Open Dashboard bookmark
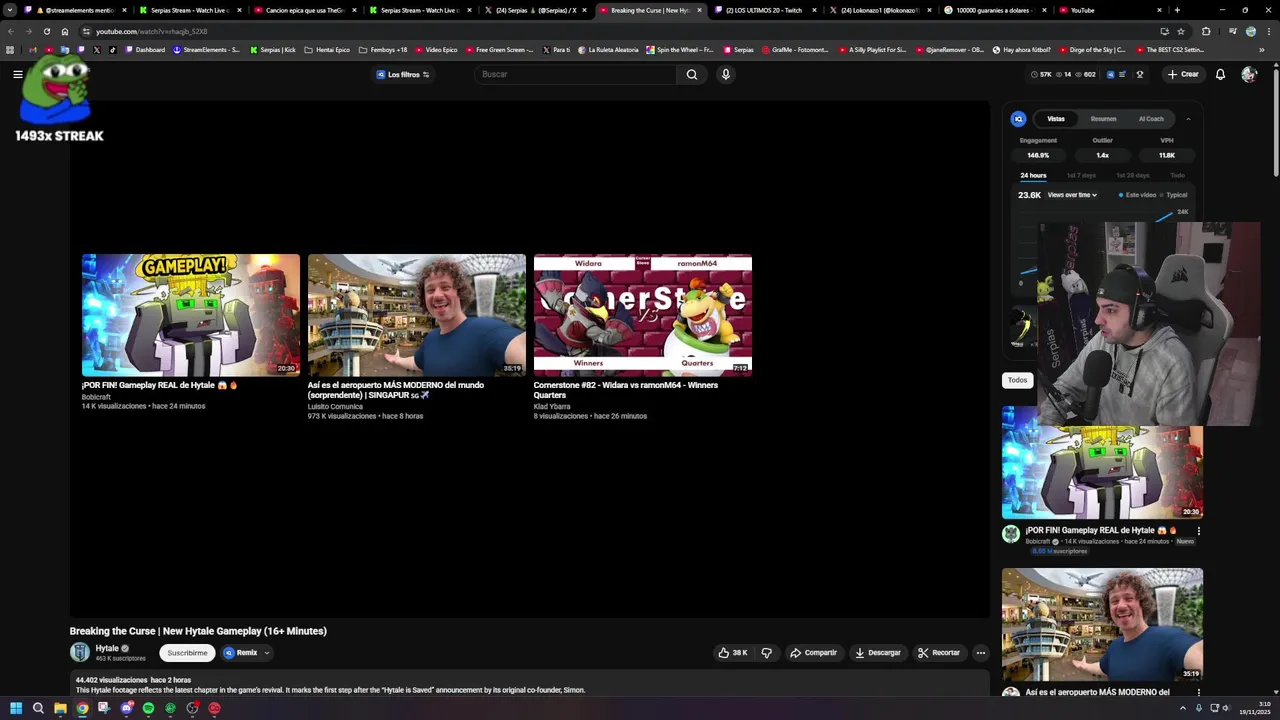This screenshot has height=720, width=1280. click(145, 49)
